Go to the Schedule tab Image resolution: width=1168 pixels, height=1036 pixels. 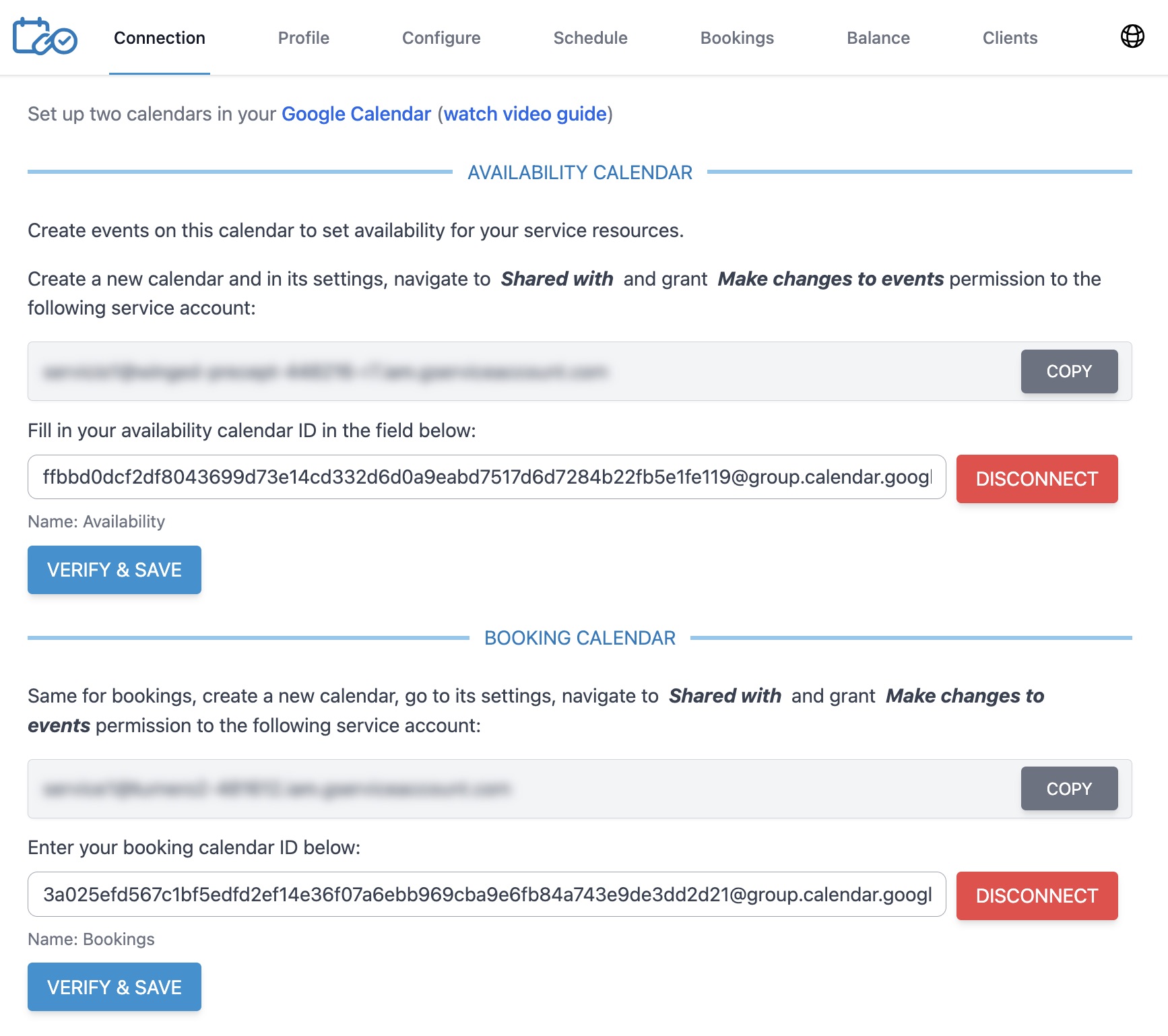point(590,38)
